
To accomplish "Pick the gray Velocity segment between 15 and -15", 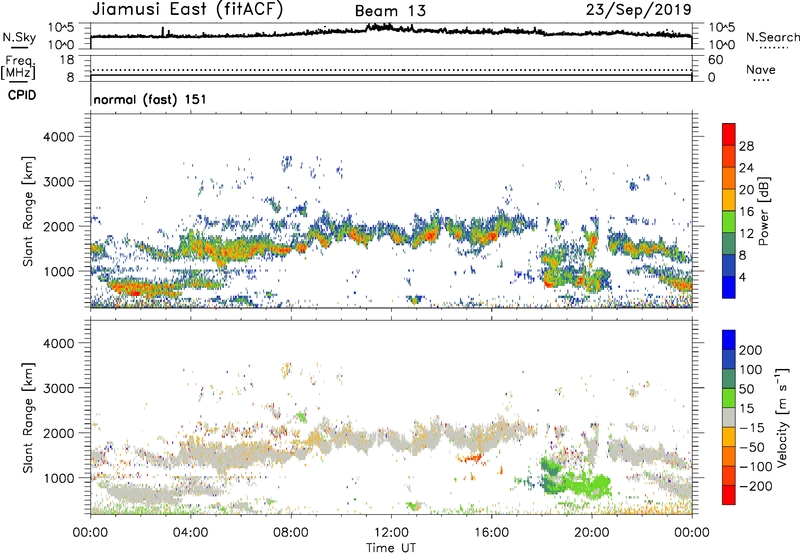I will 729,417.
